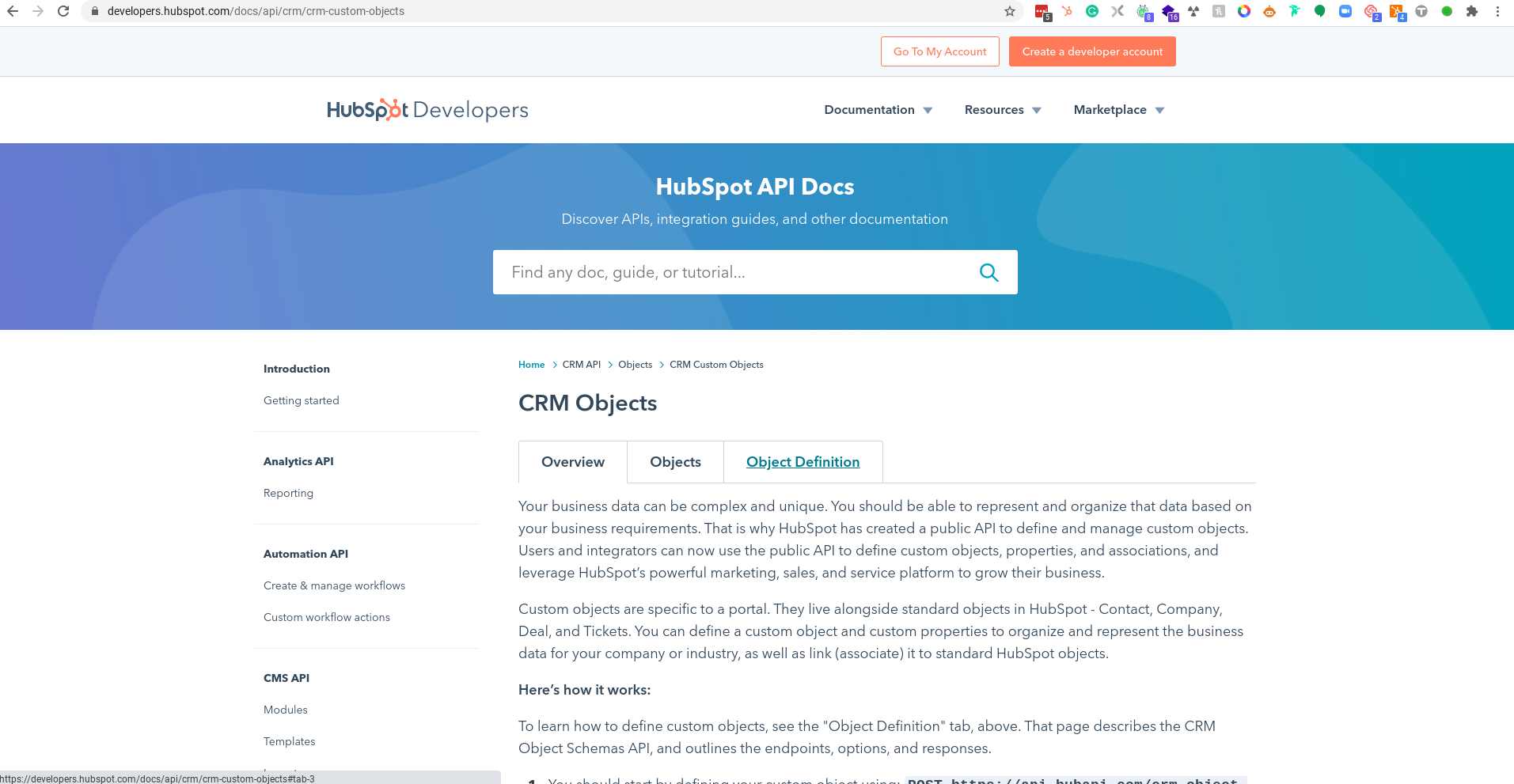Screen dimensions: 1514x784
Task: Select the Custom workflow actions sidebar entry
Action: pos(326,617)
